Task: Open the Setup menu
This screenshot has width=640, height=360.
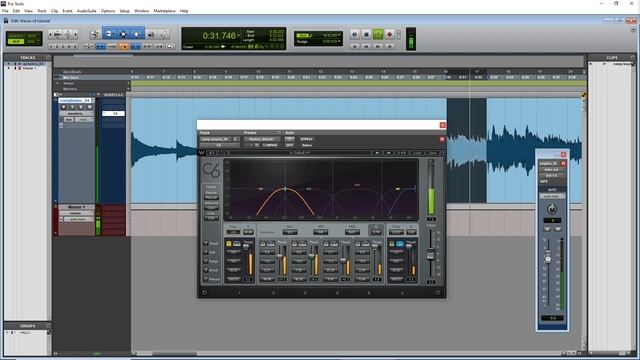Action: coord(124,11)
